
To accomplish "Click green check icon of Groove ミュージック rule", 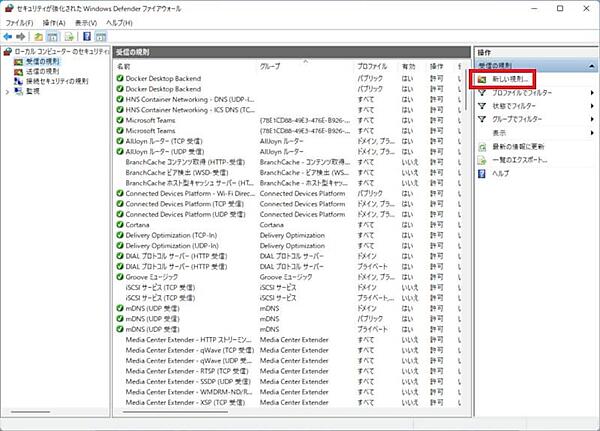I will [120, 277].
